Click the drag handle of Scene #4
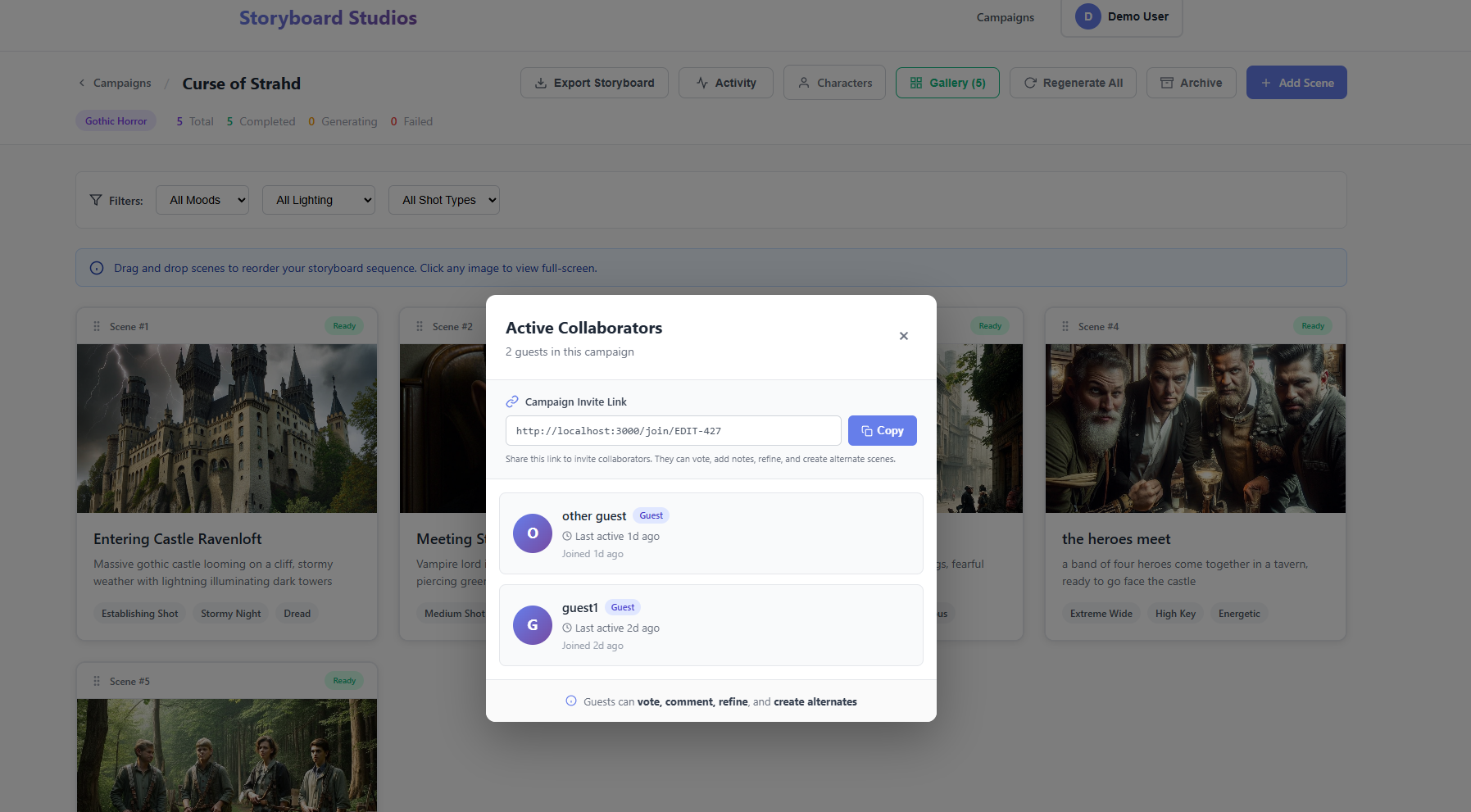1471x812 pixels. click(1065, 326)
